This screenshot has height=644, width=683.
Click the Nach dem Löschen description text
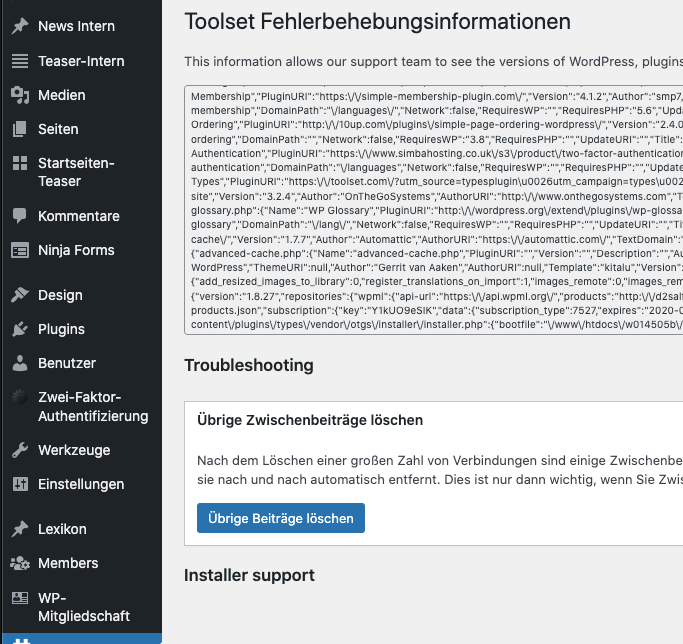(x=440, y=470)
